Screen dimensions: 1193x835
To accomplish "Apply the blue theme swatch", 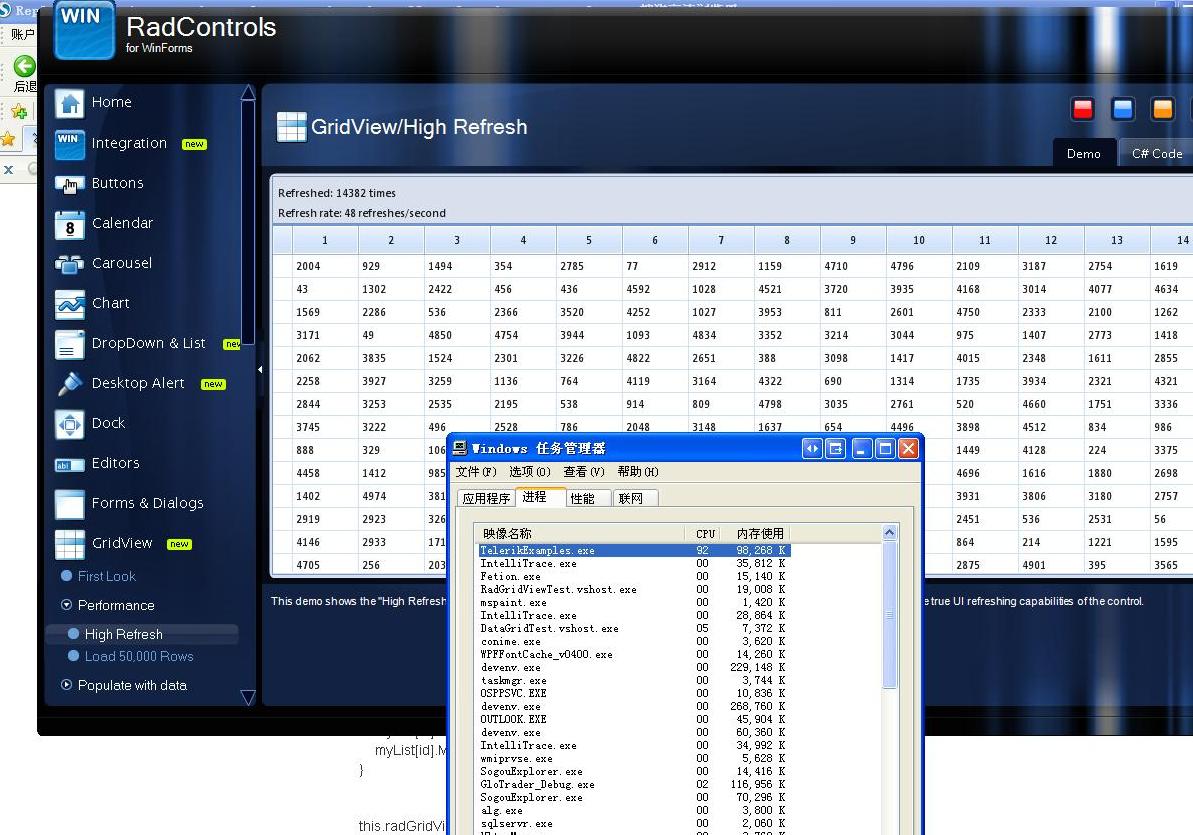I will (x=1122, y=109).
